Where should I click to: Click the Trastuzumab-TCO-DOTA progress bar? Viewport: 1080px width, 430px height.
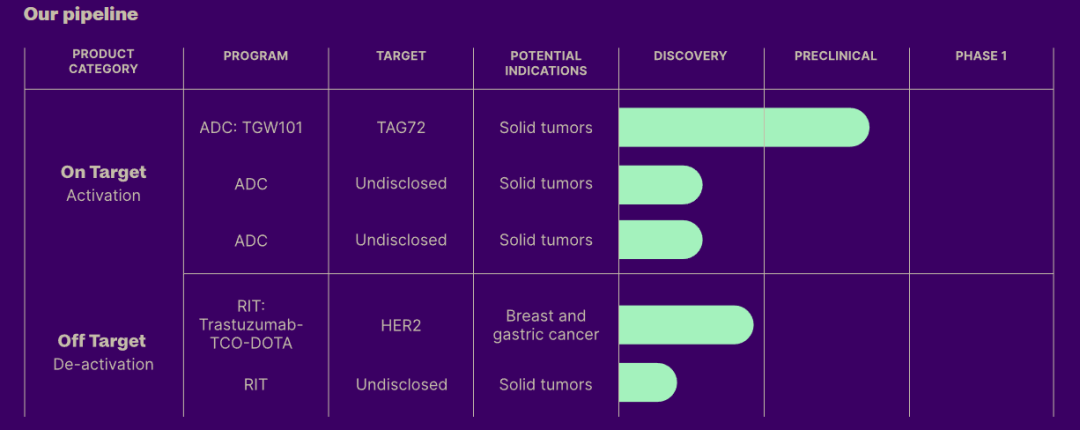coord(685,326)
